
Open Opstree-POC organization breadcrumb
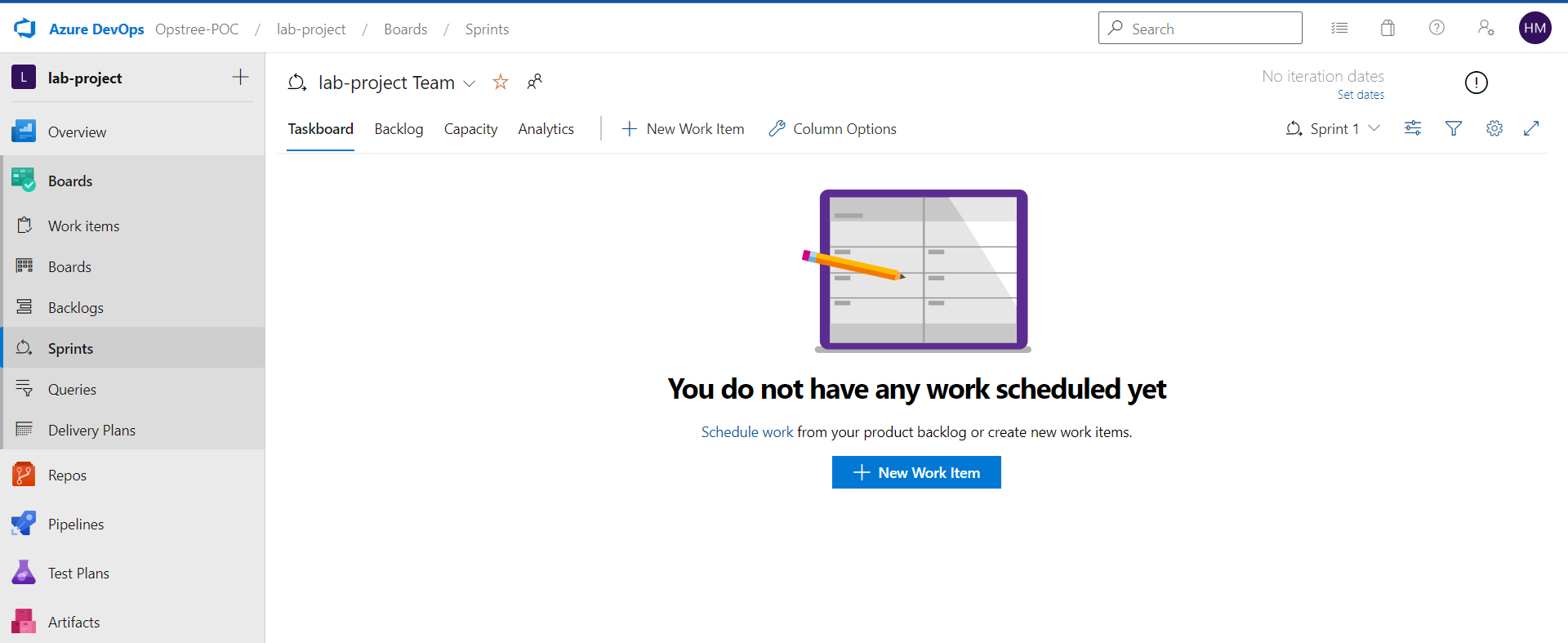197,29
